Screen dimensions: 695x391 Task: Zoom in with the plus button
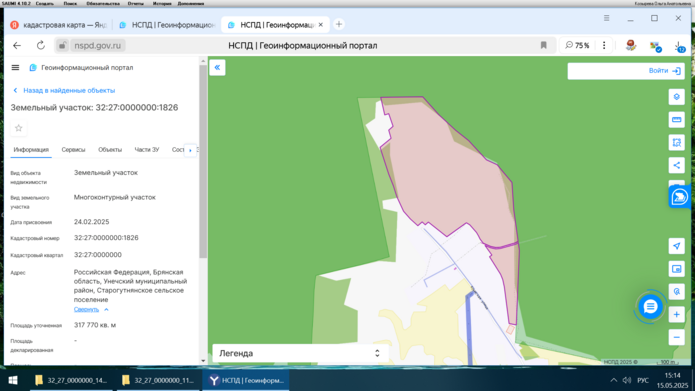[676, 315]
